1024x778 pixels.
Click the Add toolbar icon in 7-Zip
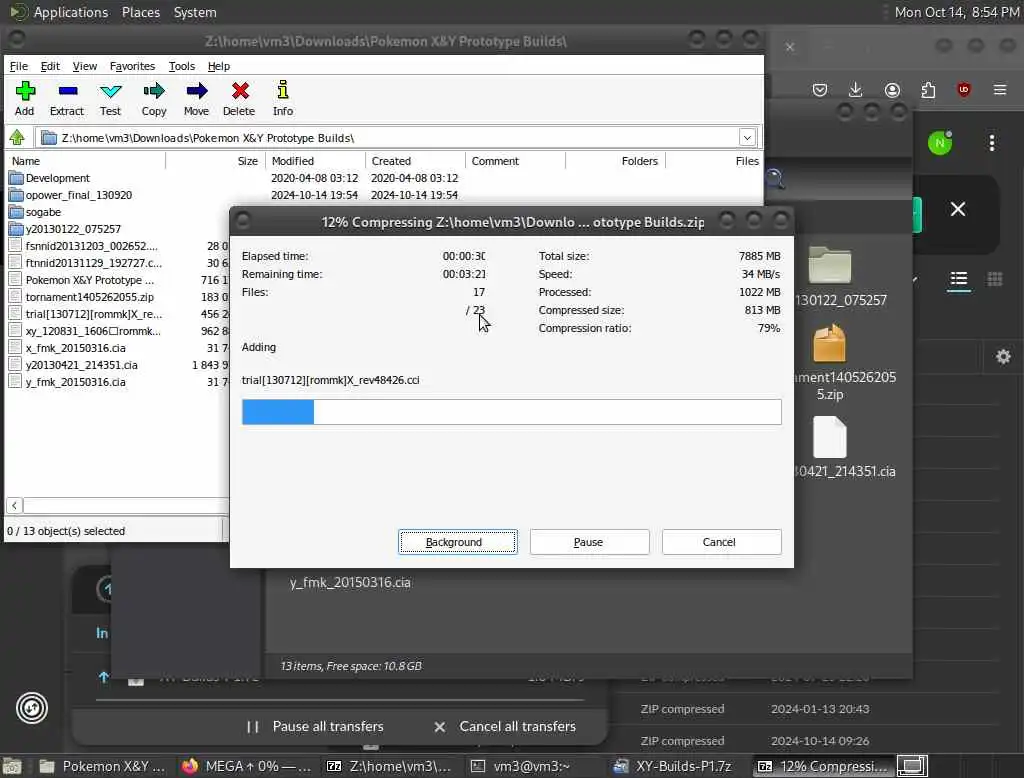pyautogui.click(x=25, y=98)
